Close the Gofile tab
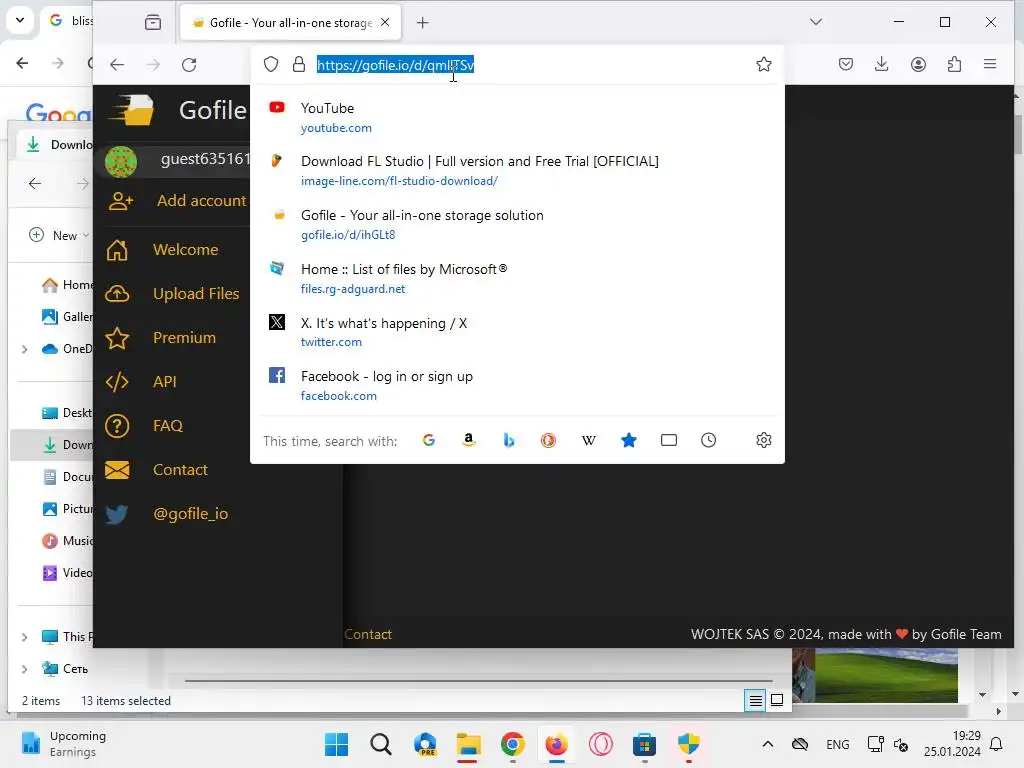Screen dimensions: 1024x768 point(385,22)
